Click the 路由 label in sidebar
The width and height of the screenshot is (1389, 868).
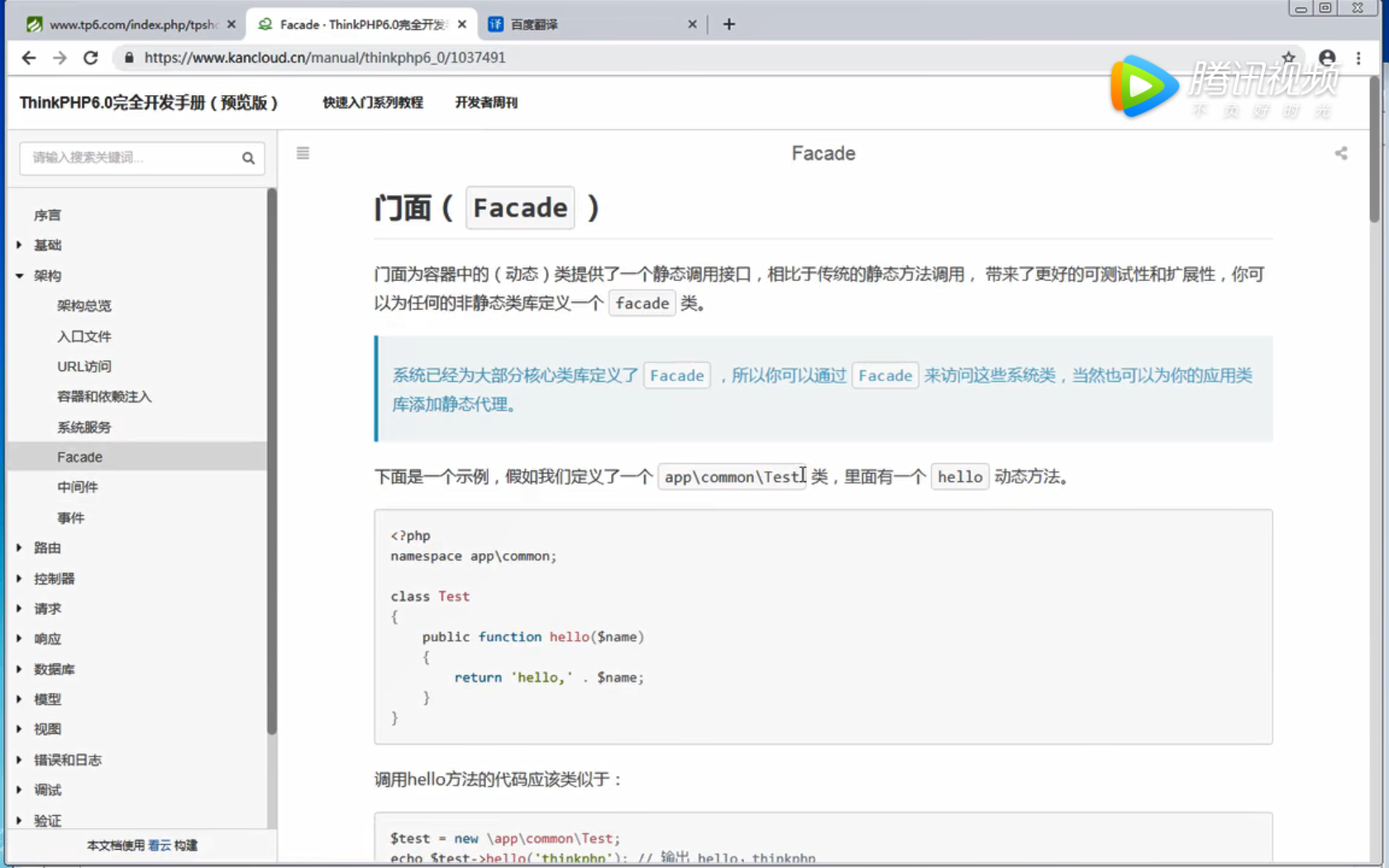(47, 547)
